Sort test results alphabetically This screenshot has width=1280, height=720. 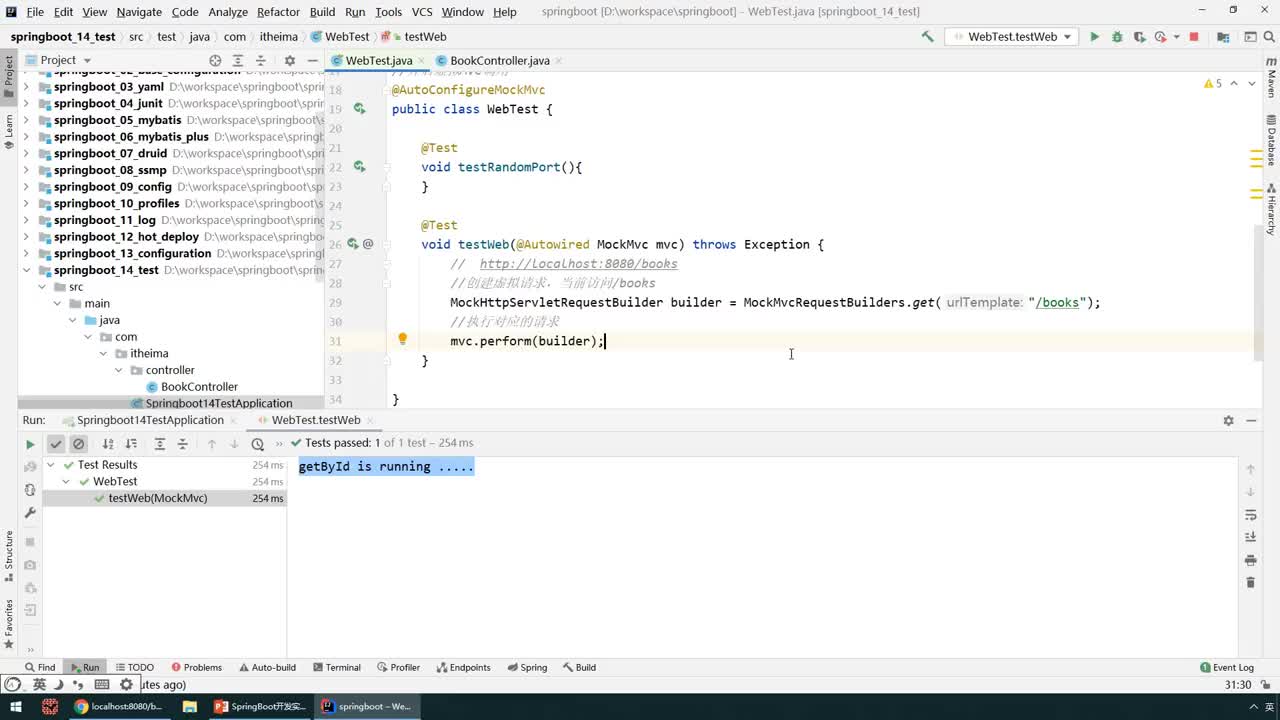point(108,444)
